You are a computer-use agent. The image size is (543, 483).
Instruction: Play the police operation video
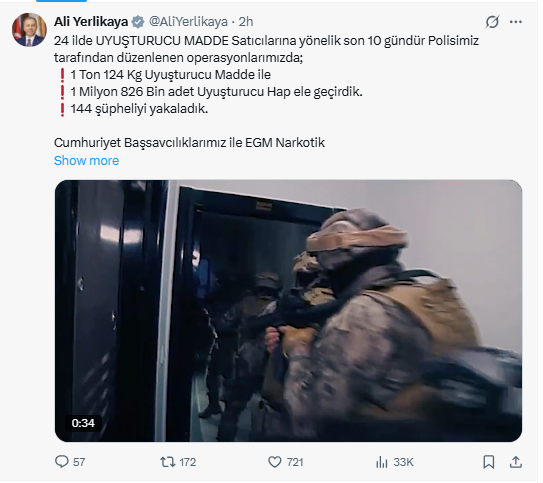tap(288, 311)
